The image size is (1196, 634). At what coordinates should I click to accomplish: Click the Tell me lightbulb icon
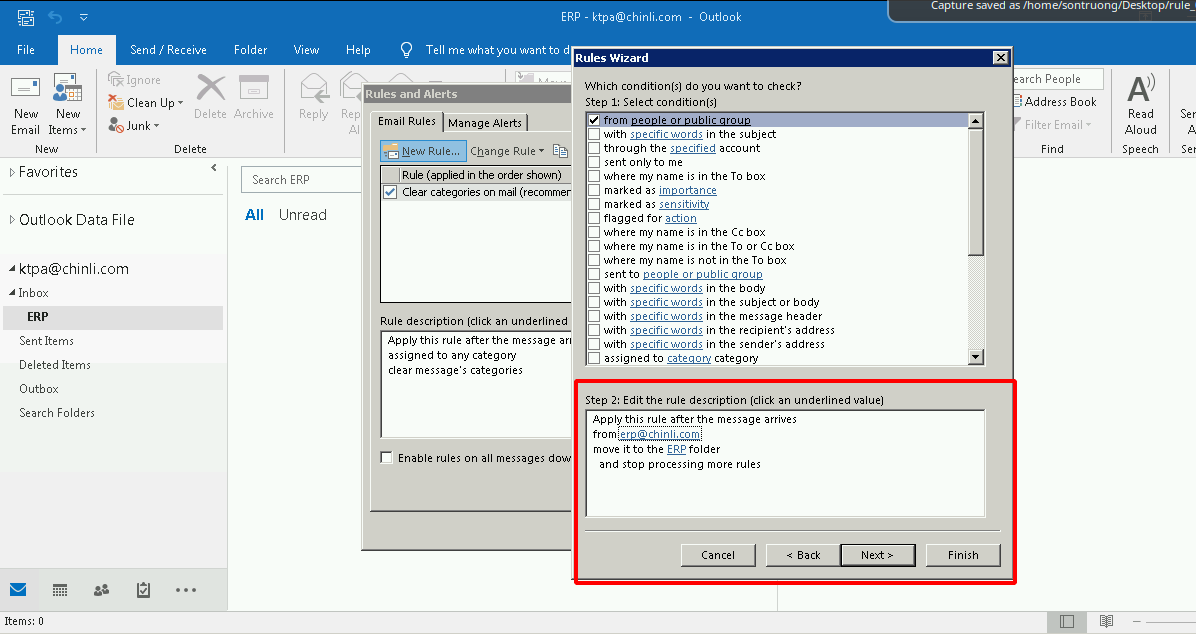pyautogui.click(x=407, y=50)
